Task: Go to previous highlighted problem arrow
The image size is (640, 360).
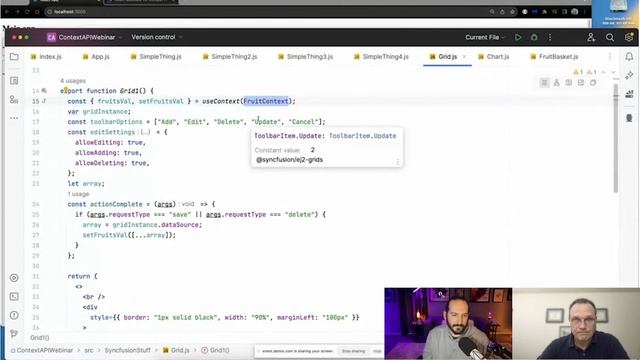Action: coord(603,72)
